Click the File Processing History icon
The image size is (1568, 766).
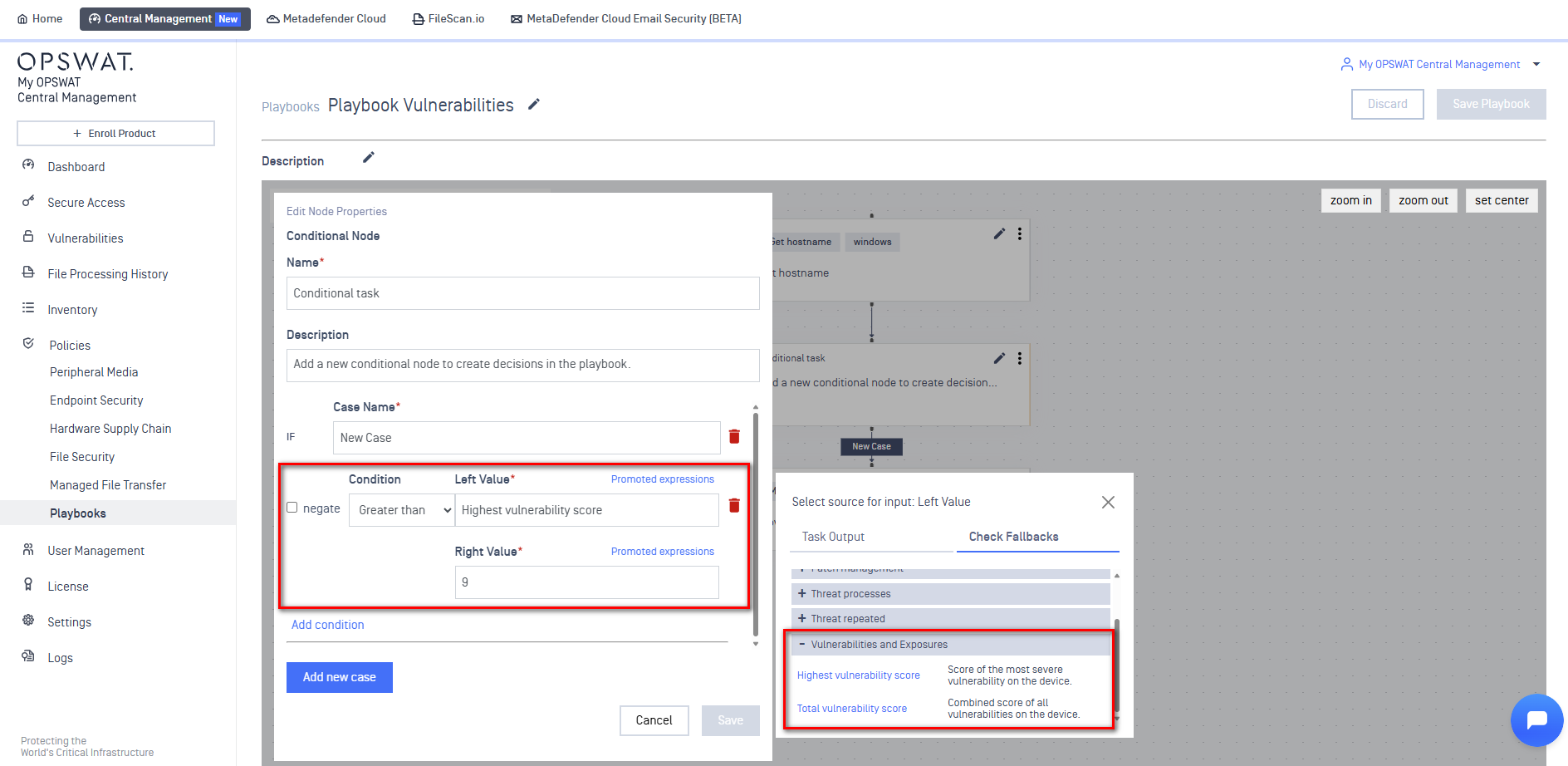coord(28,273)
